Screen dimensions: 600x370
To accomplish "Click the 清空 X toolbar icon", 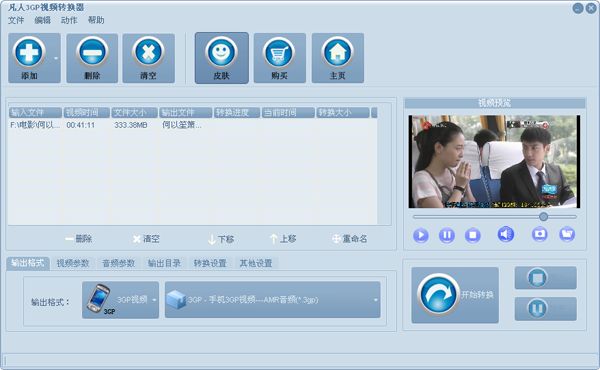I will click(x=148, y=52).
